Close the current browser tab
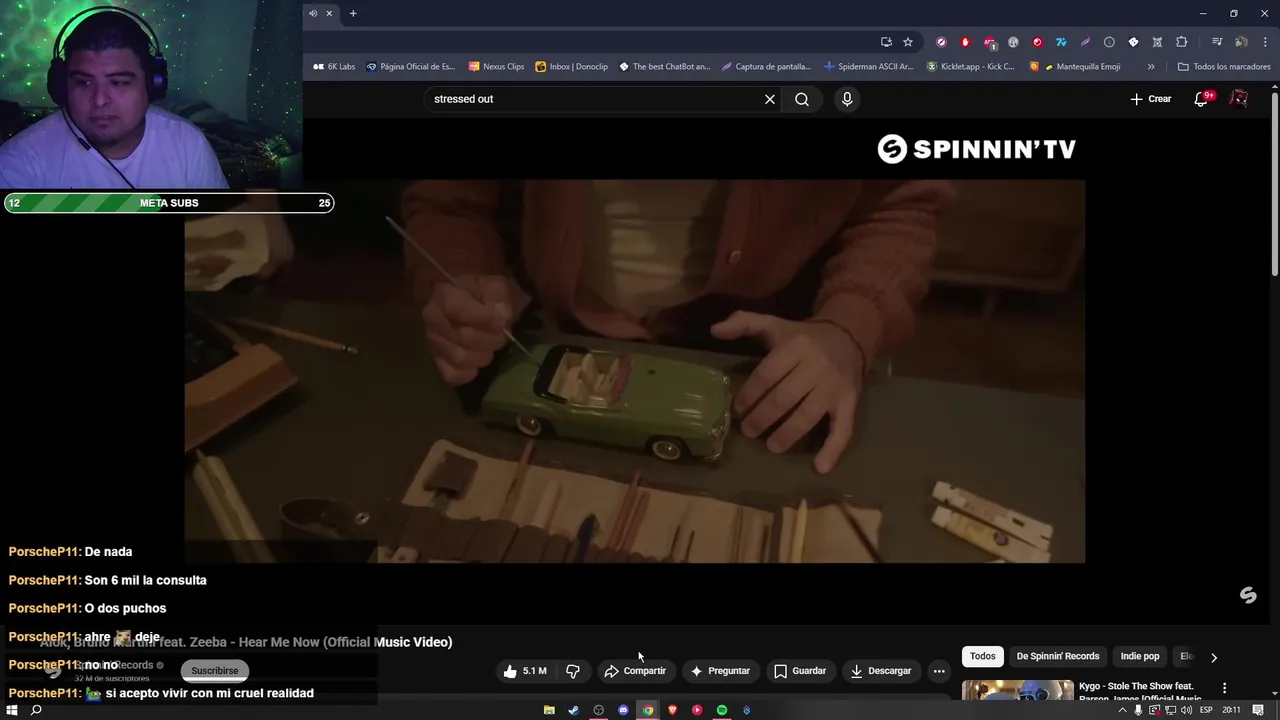This screenshot has width=1280, height=720. [x=329, y=13]
